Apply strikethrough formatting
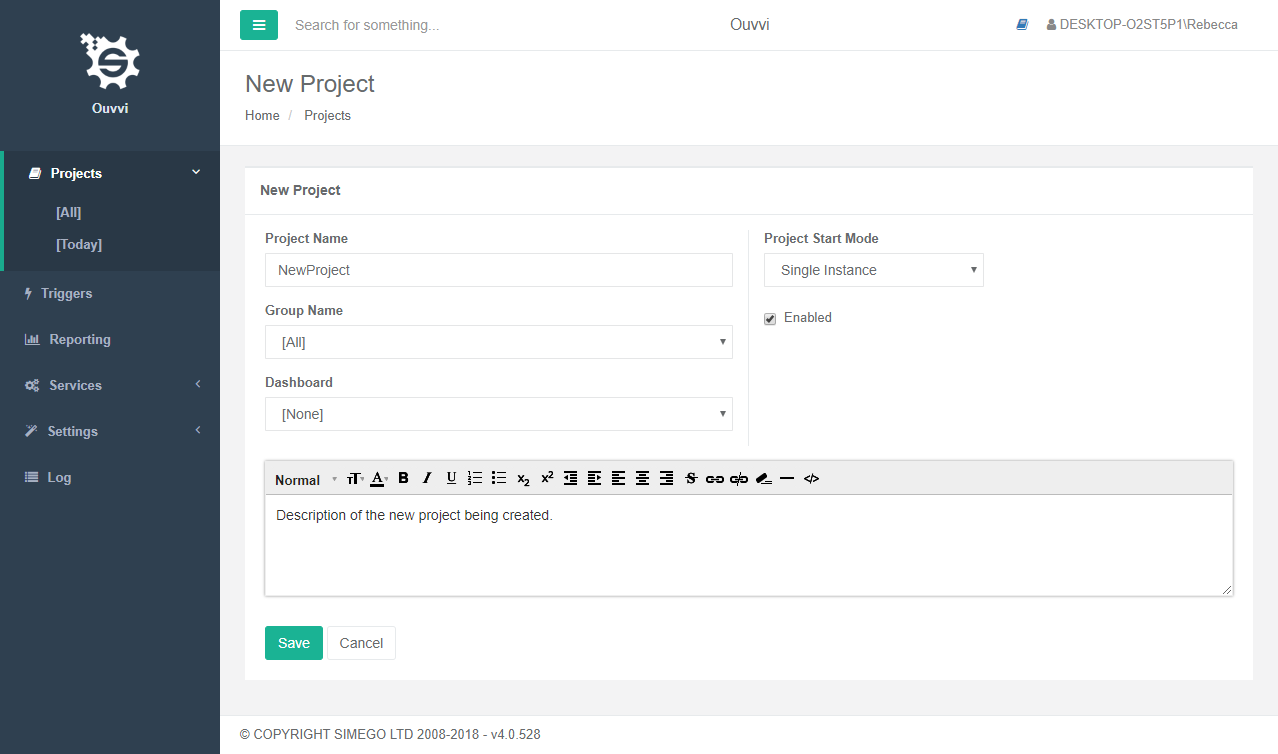1278x754 pixels. coord(691,478)
